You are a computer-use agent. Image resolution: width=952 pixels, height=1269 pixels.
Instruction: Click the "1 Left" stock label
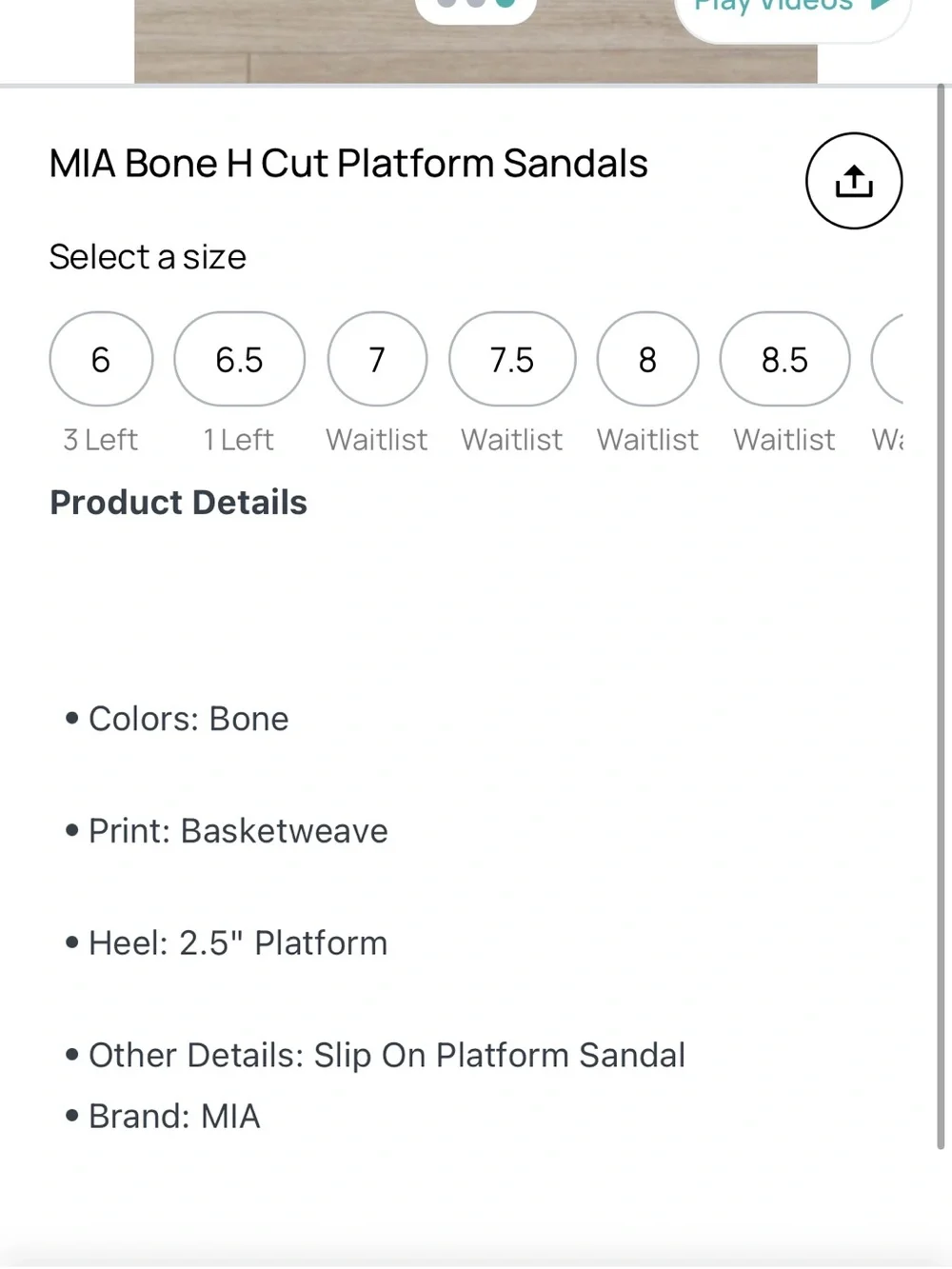[x=239, y=440]
